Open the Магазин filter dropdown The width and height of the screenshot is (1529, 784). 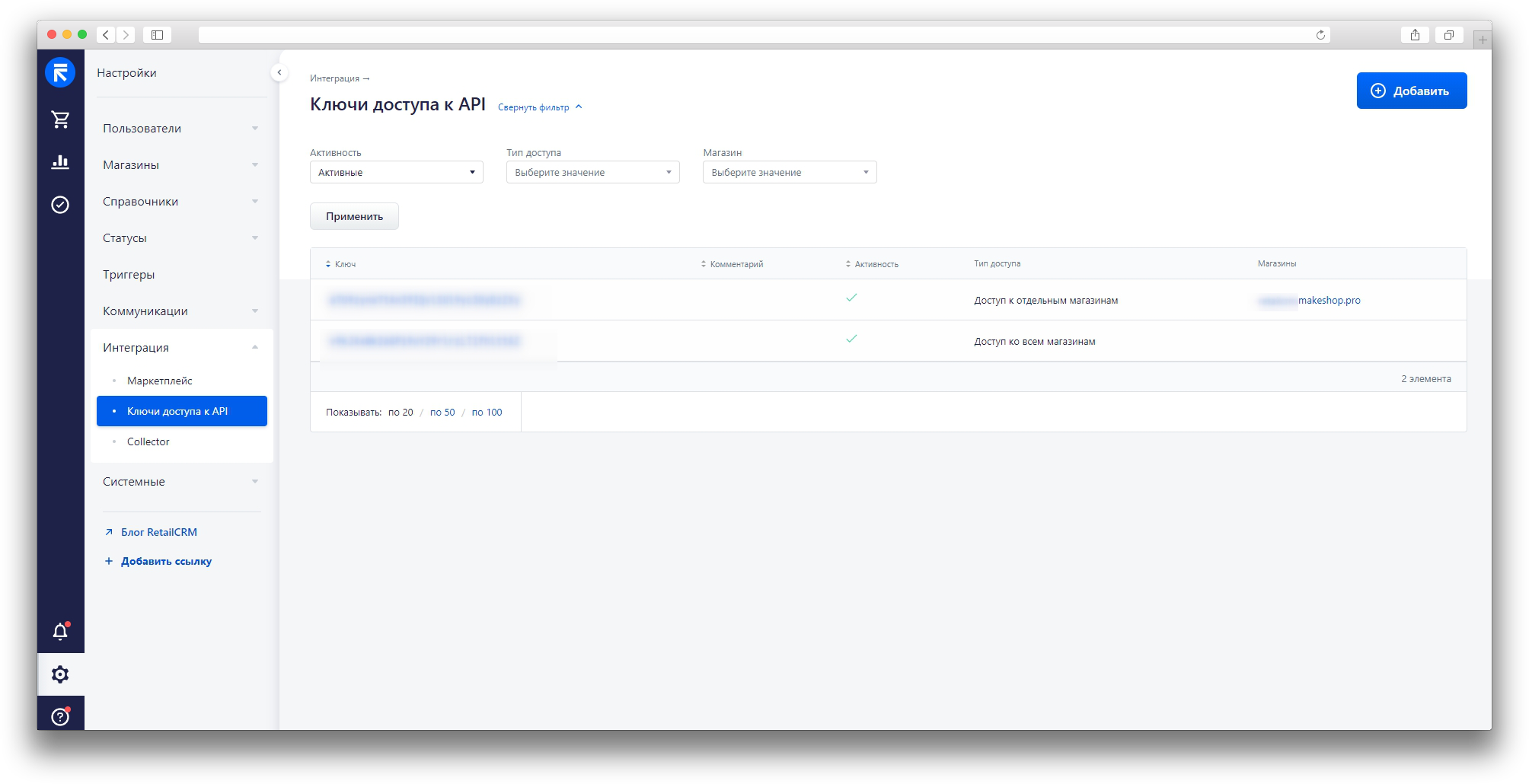tap(789, 173)
